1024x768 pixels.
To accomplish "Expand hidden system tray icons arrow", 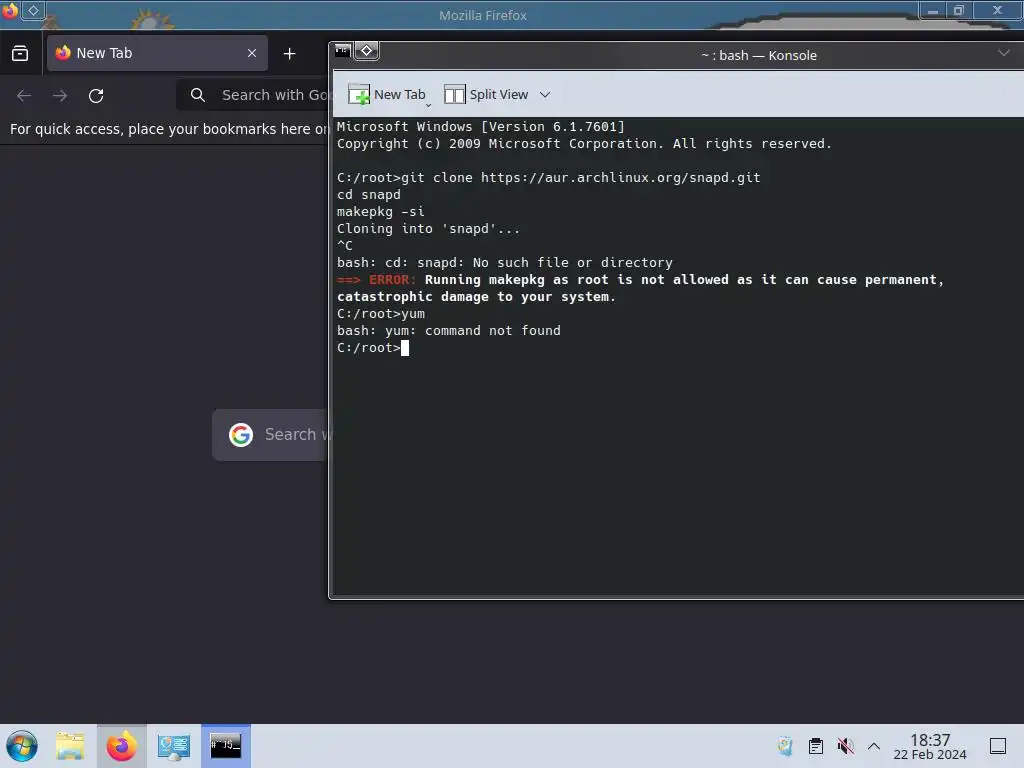I will [874, 746].
